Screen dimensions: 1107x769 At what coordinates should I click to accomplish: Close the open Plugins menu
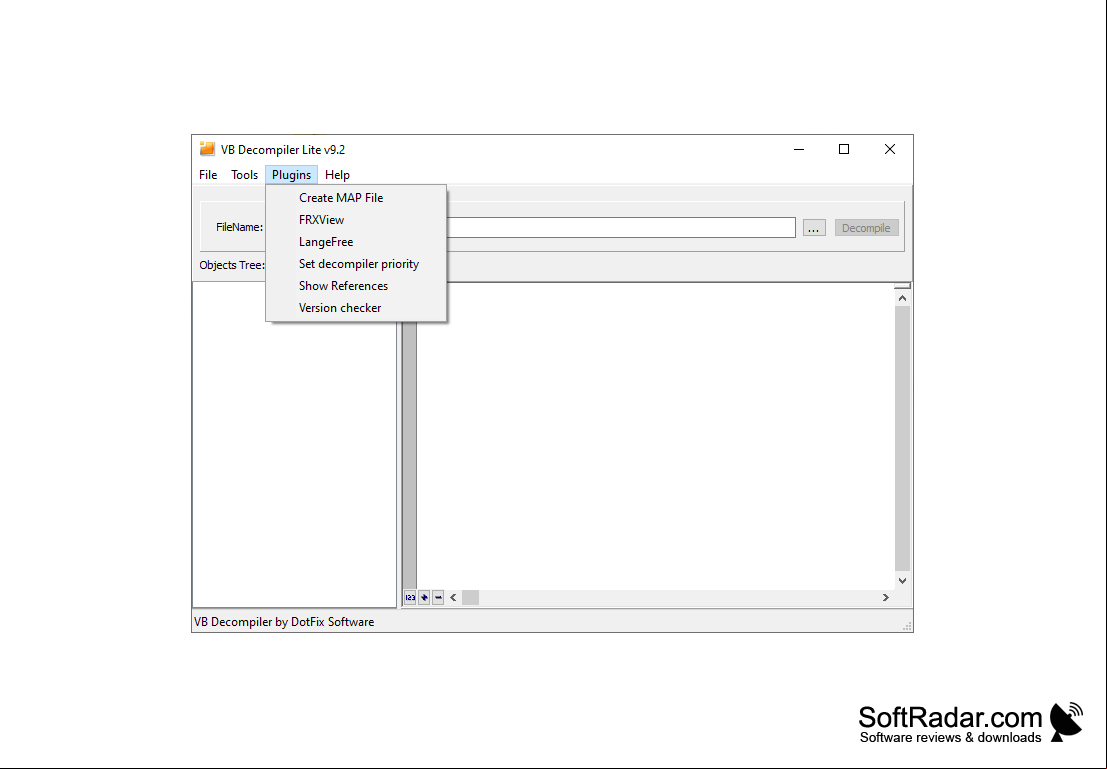point(292,174)
